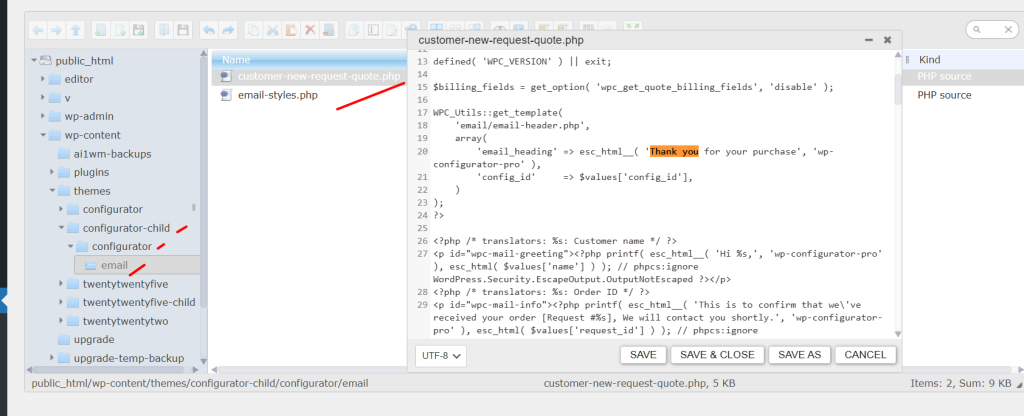Viewport: 1024px width, 416px height.
Task: Collapse the public_html tree root
Action: click(x=34, y=61)
